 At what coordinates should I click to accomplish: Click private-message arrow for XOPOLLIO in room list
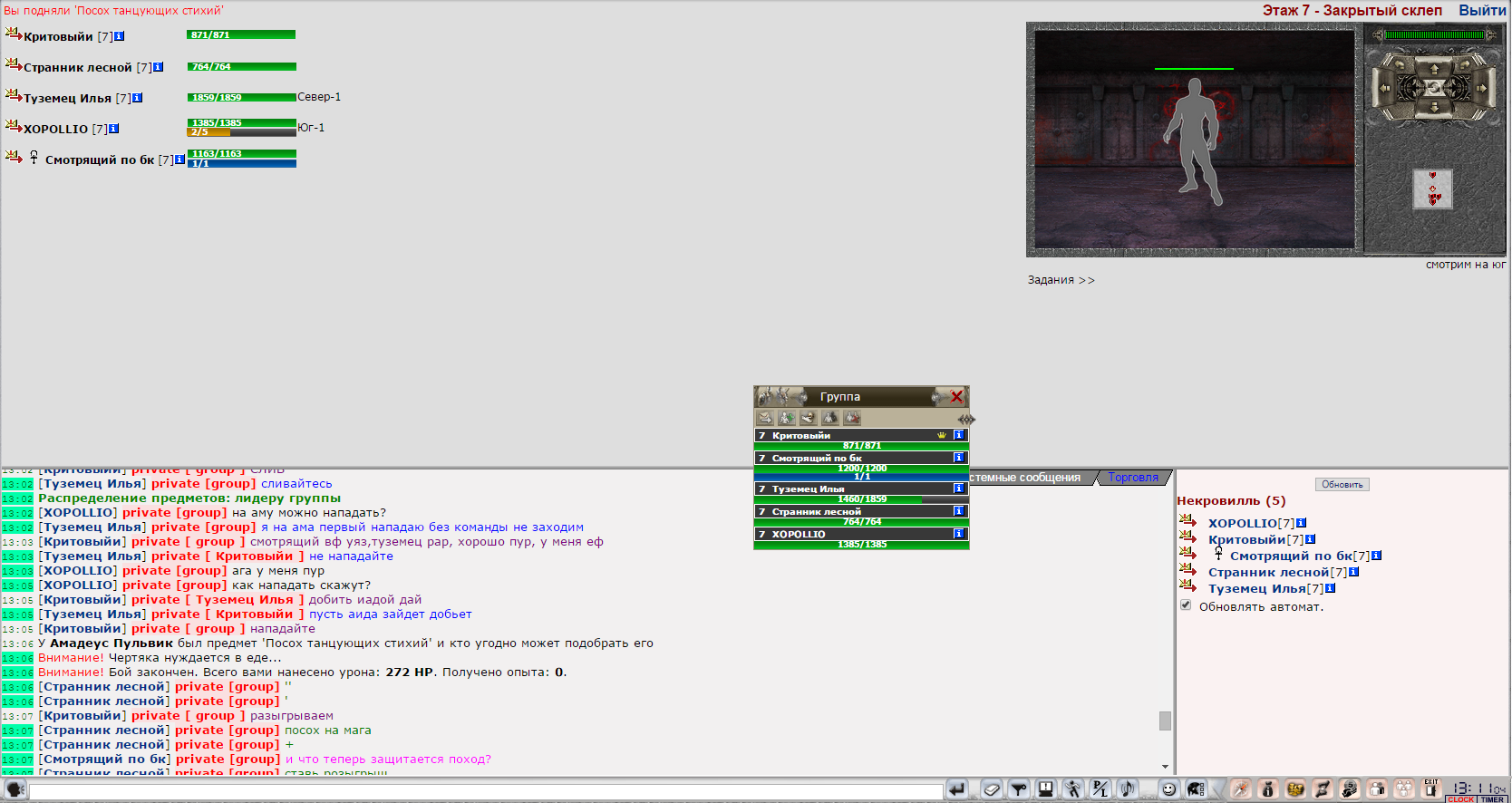pos(1187,520)
